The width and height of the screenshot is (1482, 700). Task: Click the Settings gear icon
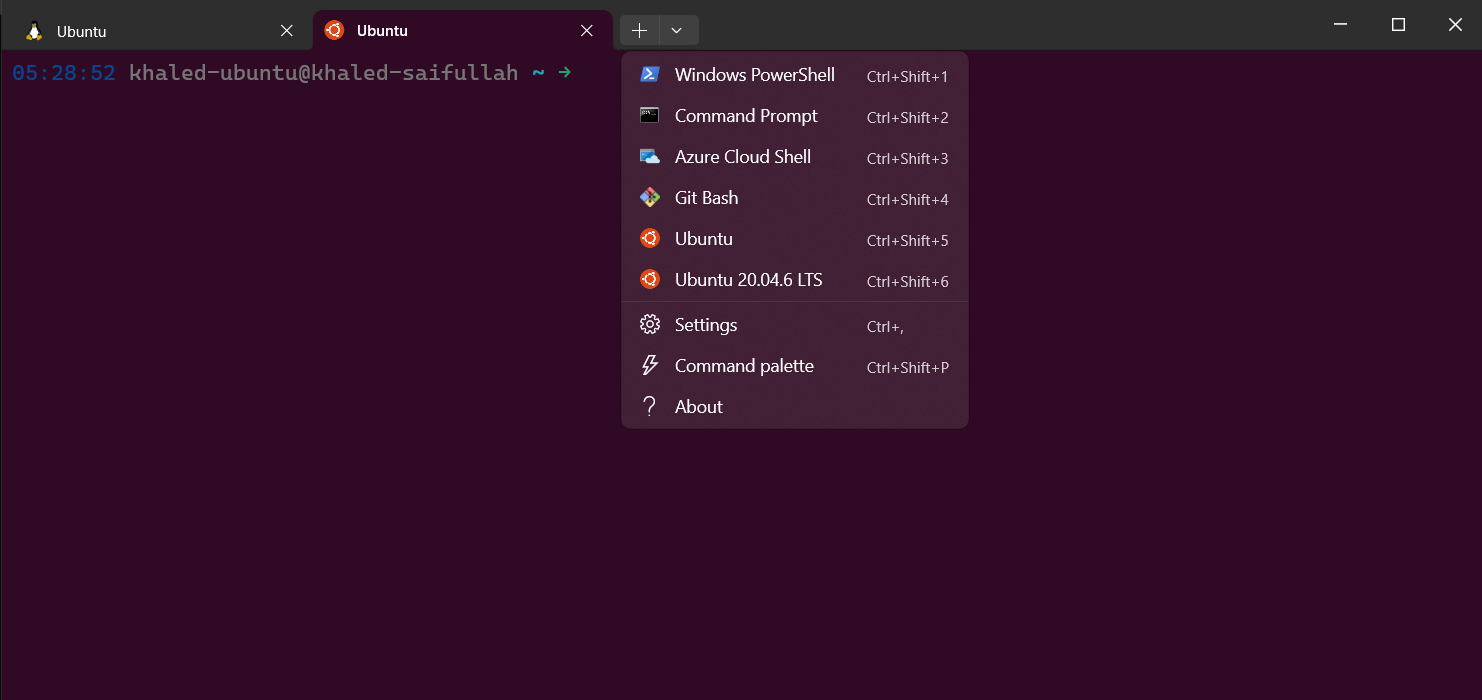[650, 325]
